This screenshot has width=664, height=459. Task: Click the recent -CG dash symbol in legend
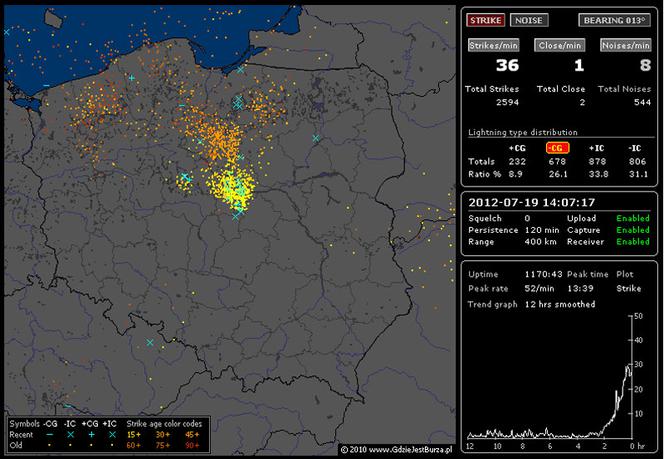tap(50, 434)
